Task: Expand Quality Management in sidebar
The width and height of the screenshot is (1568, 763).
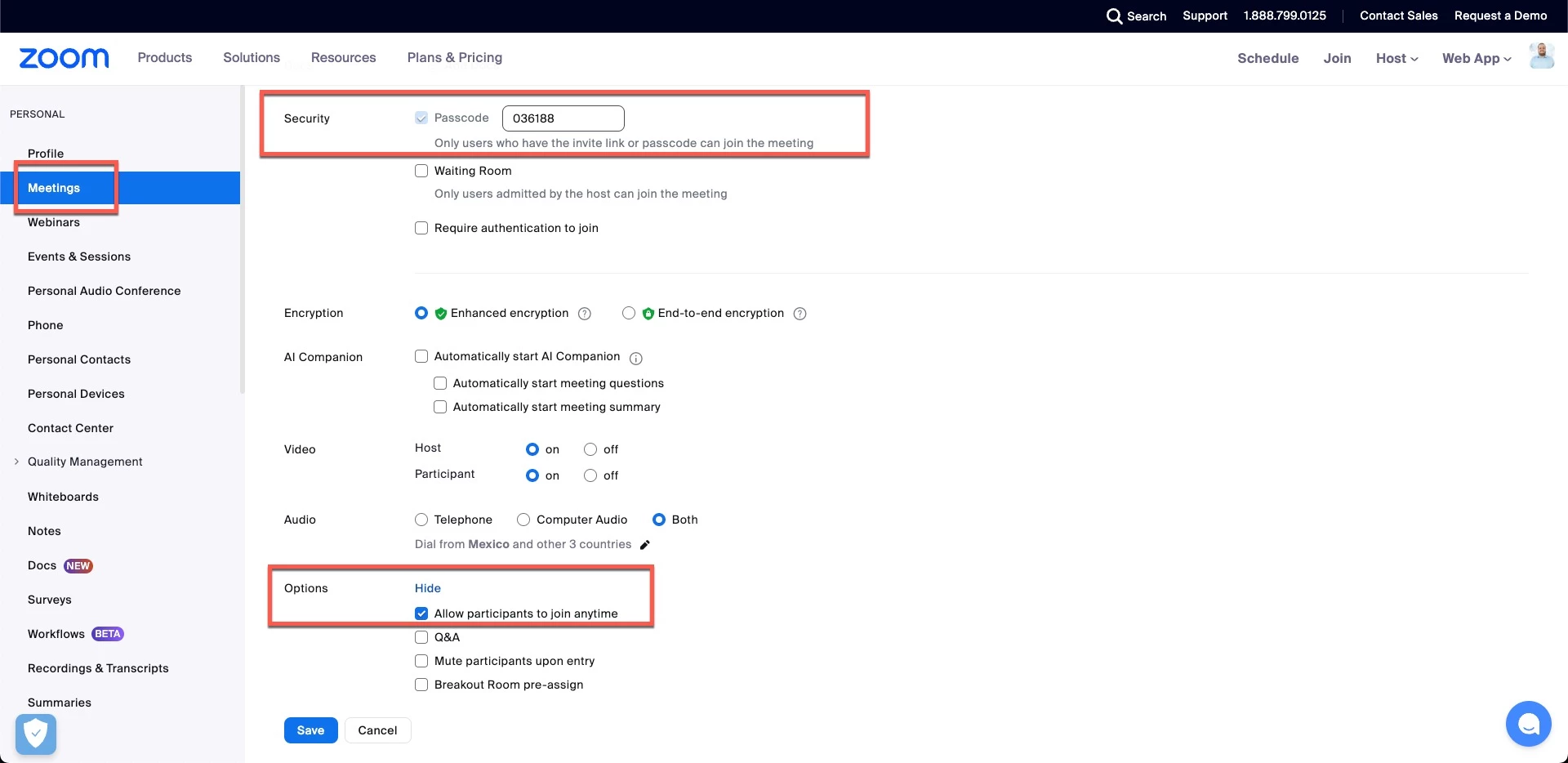Action: pos(16,462)
